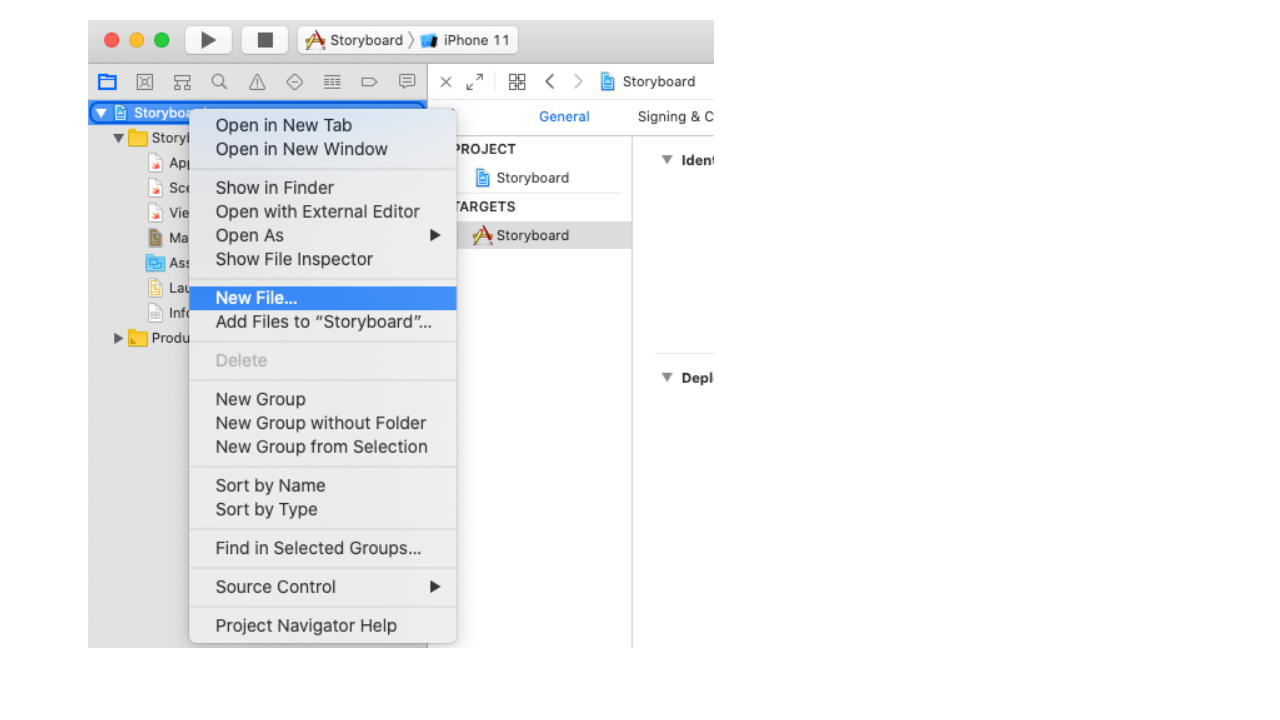The image size is (1280, 720).
Task: Collapse the Identity section disclosure triangle
Action: click(667, 160)
